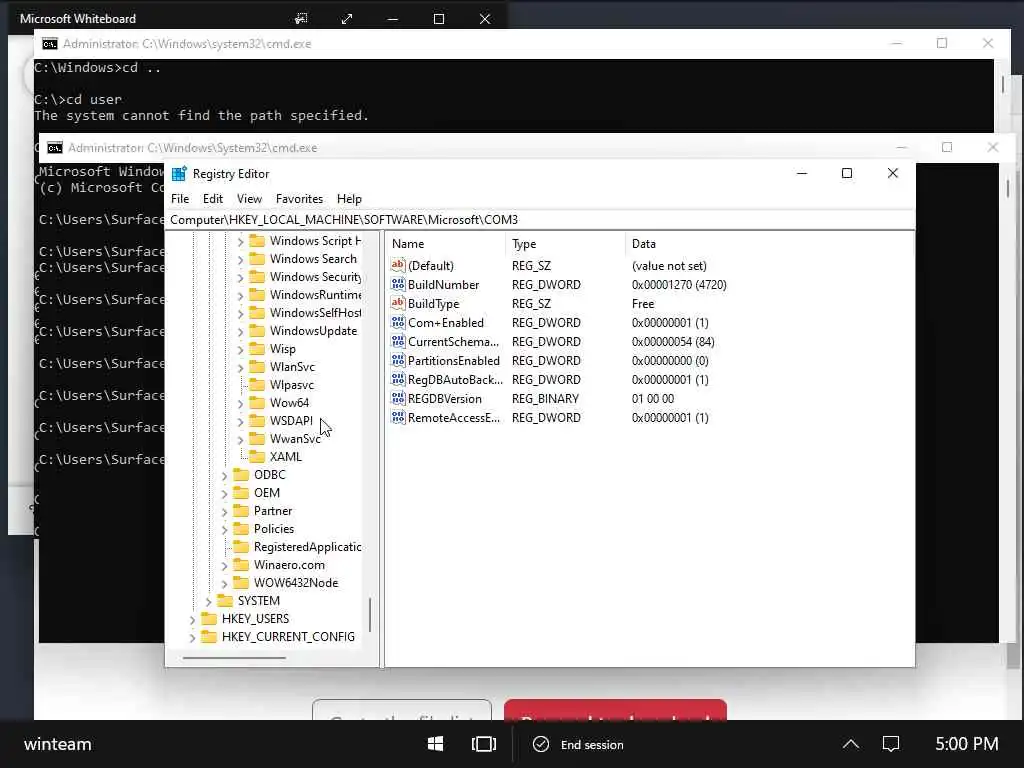1024x768 pixels.
Task: Sort values by the Name column header
Action: tap(445, 244)
